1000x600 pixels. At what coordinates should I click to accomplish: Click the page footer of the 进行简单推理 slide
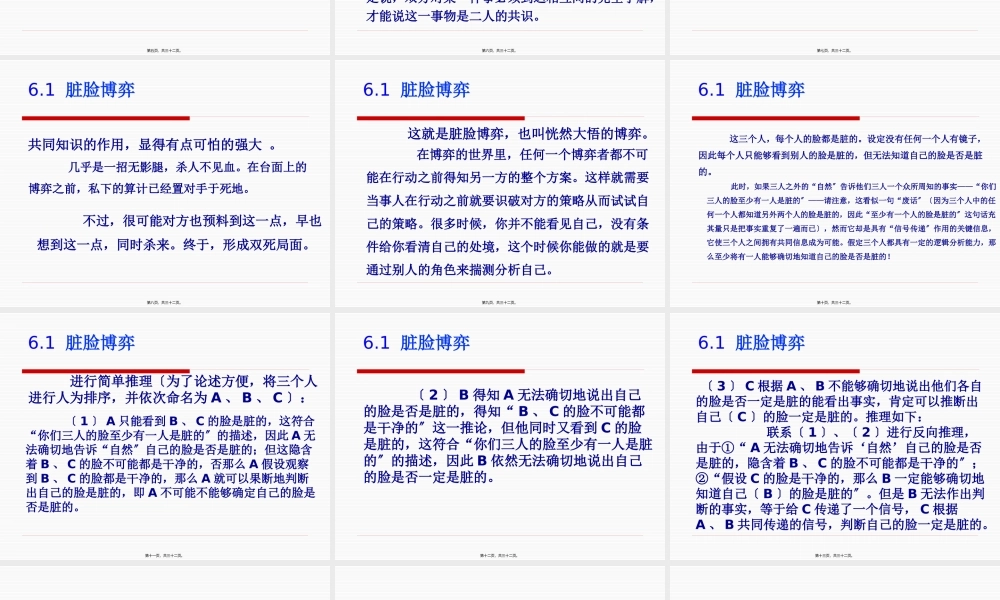(x=164, y=554)
